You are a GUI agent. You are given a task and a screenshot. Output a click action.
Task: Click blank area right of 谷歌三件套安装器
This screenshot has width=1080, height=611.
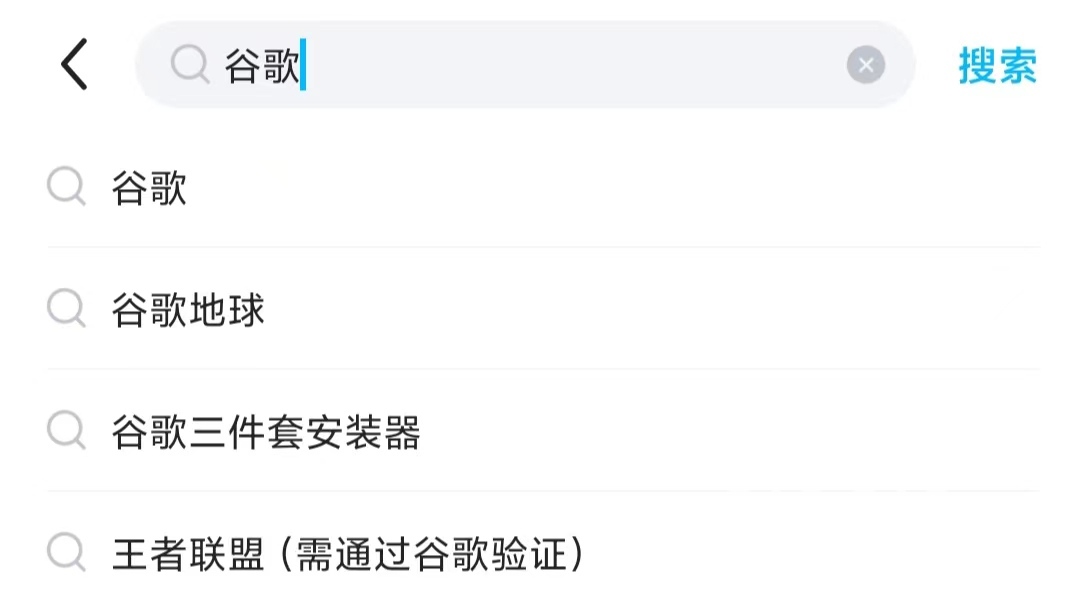pos(750,432)
